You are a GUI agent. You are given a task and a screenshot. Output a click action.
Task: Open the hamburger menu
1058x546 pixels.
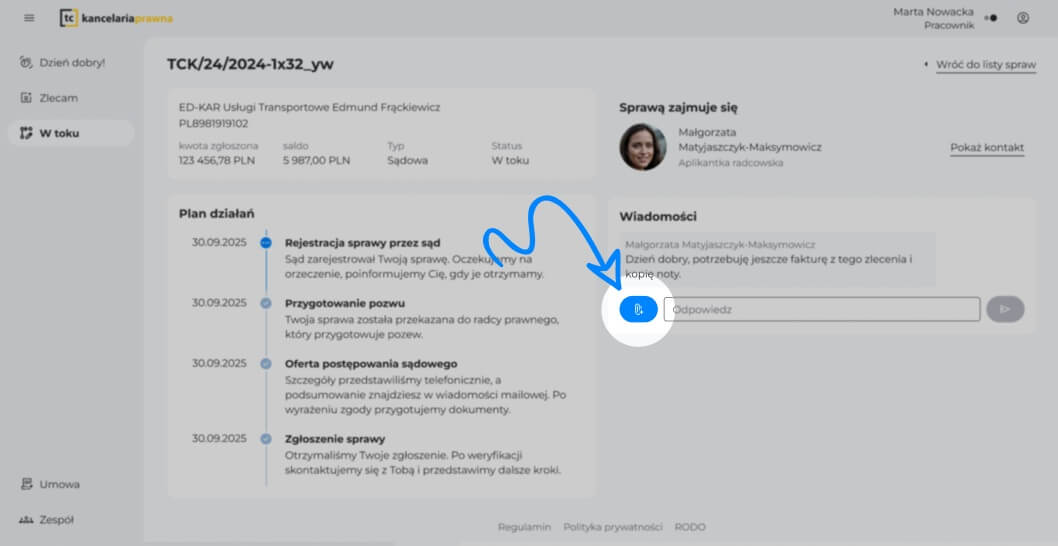pos(29,18)
